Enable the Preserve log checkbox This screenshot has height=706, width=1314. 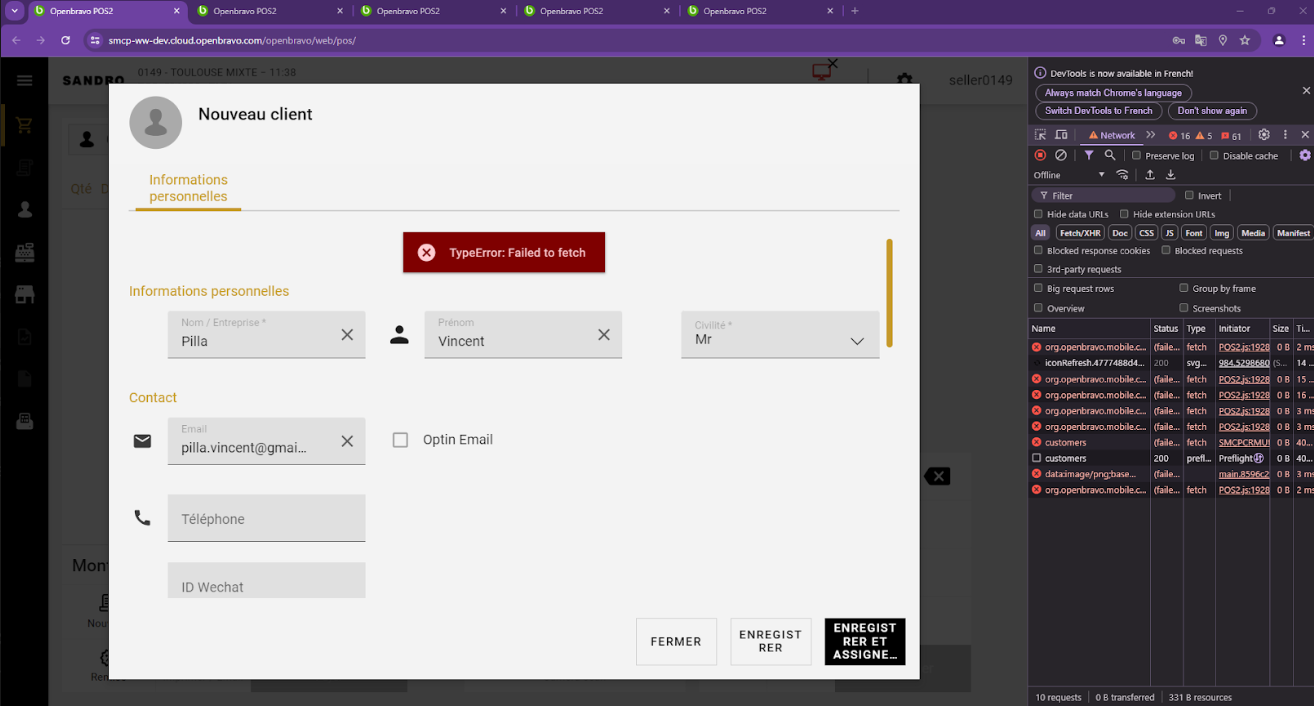tap(1137, 156)
